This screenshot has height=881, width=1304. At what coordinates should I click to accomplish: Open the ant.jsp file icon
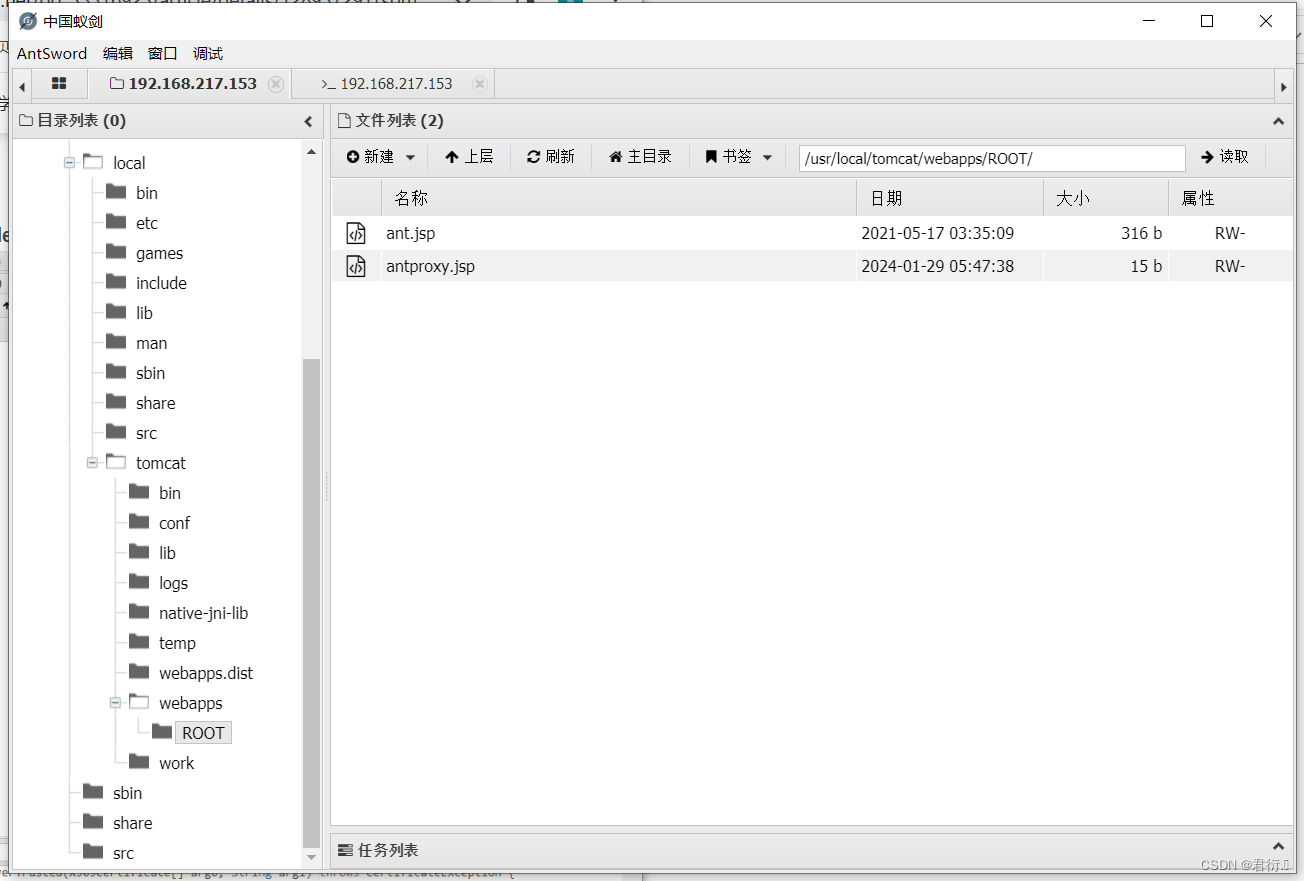click(x=356, y=233)
